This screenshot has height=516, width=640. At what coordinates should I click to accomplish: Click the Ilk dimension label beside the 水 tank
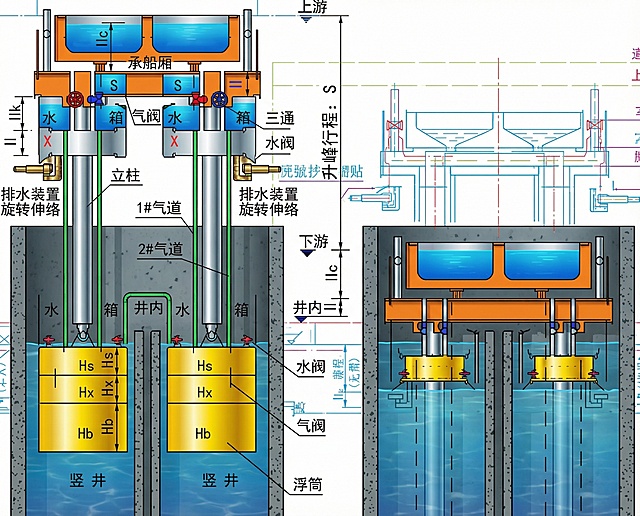coord(16,113)
